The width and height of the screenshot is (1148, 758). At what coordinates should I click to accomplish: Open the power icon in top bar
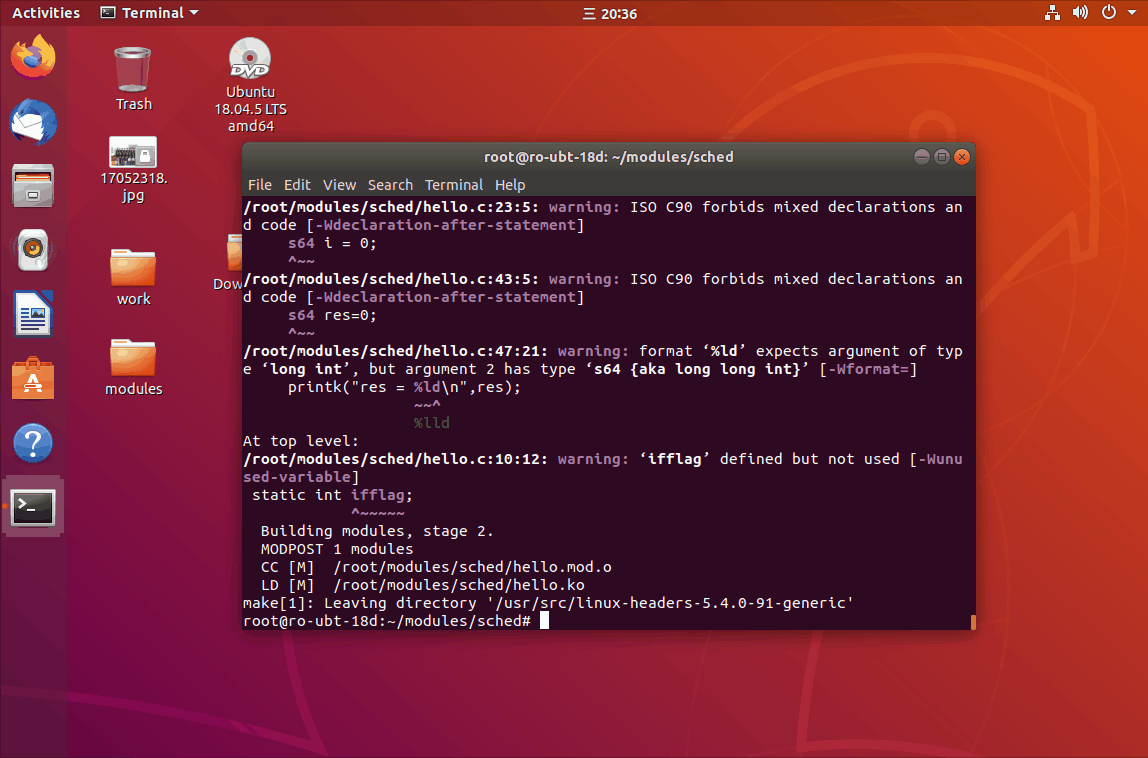coord(1108,12)
